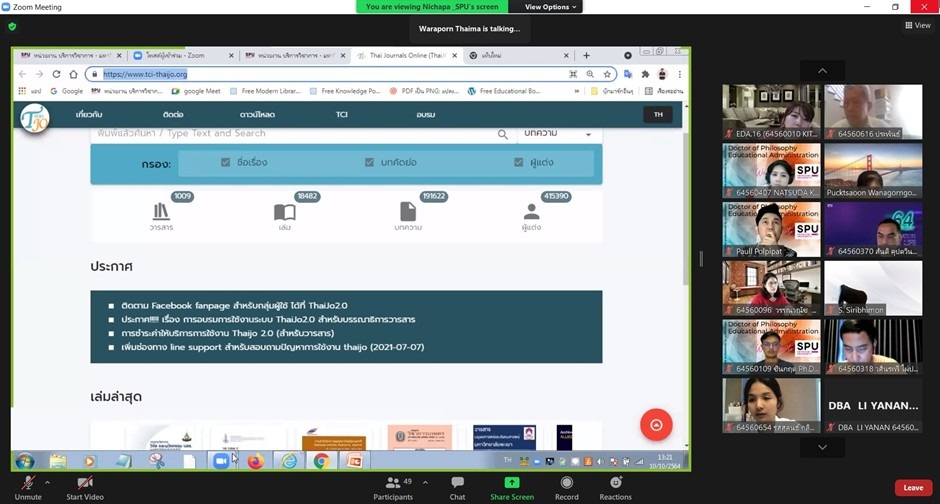Click the green encryption shield icon
This screenshot has width=940, height=504.
tap(12, 26)
